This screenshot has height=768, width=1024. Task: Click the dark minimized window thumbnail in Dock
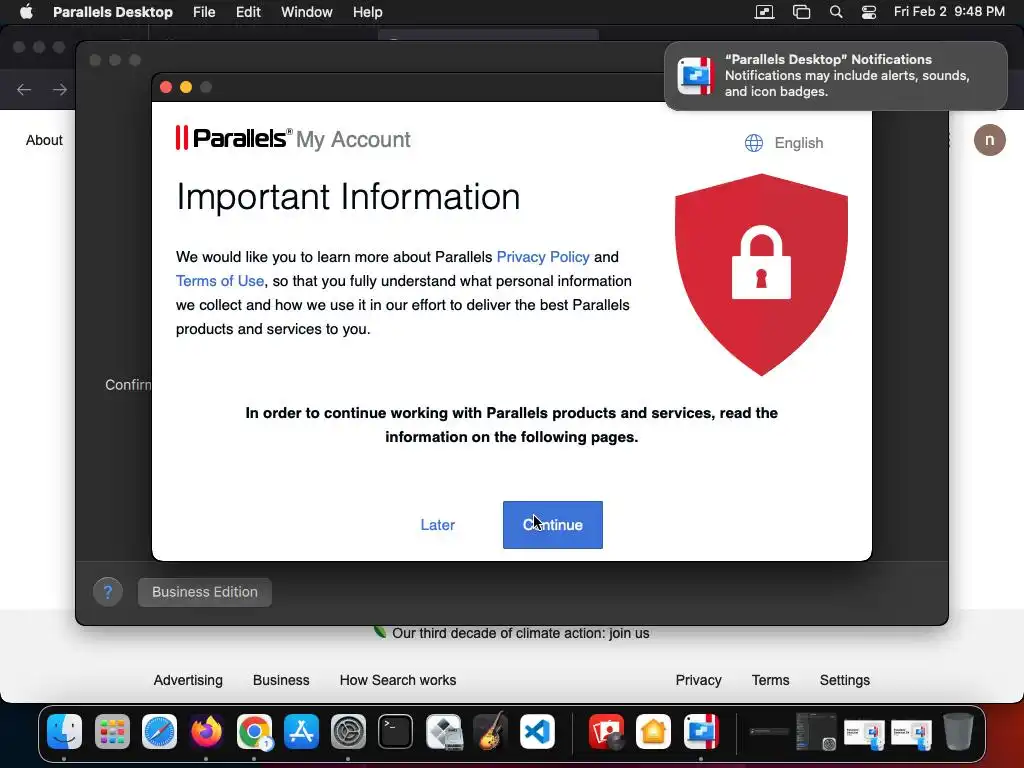(816, 731)
